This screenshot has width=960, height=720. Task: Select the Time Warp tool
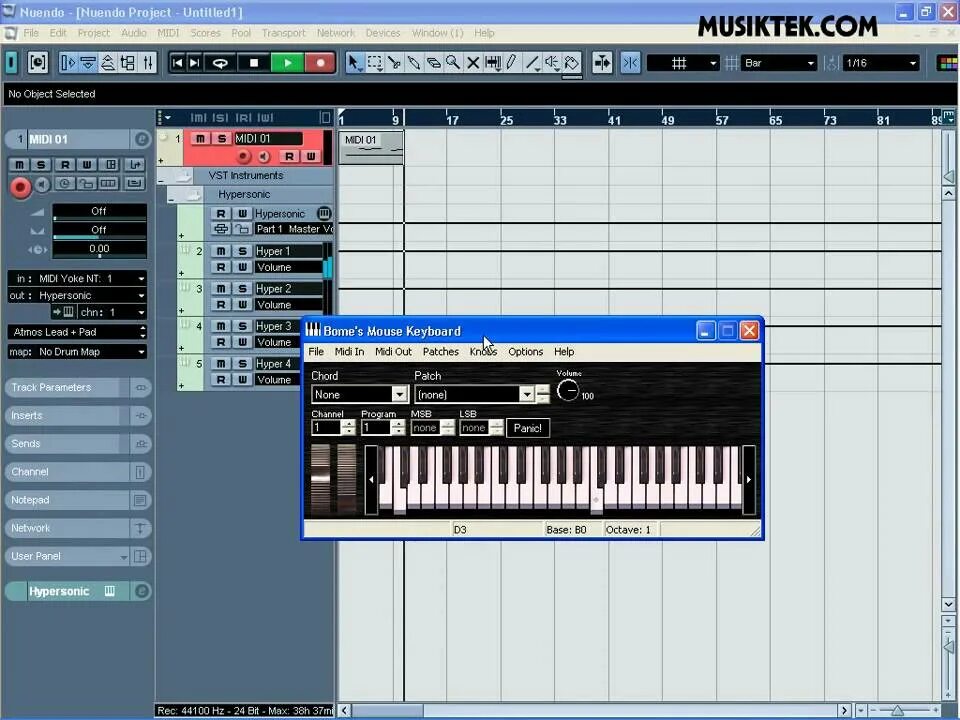[x=492, y=62]
